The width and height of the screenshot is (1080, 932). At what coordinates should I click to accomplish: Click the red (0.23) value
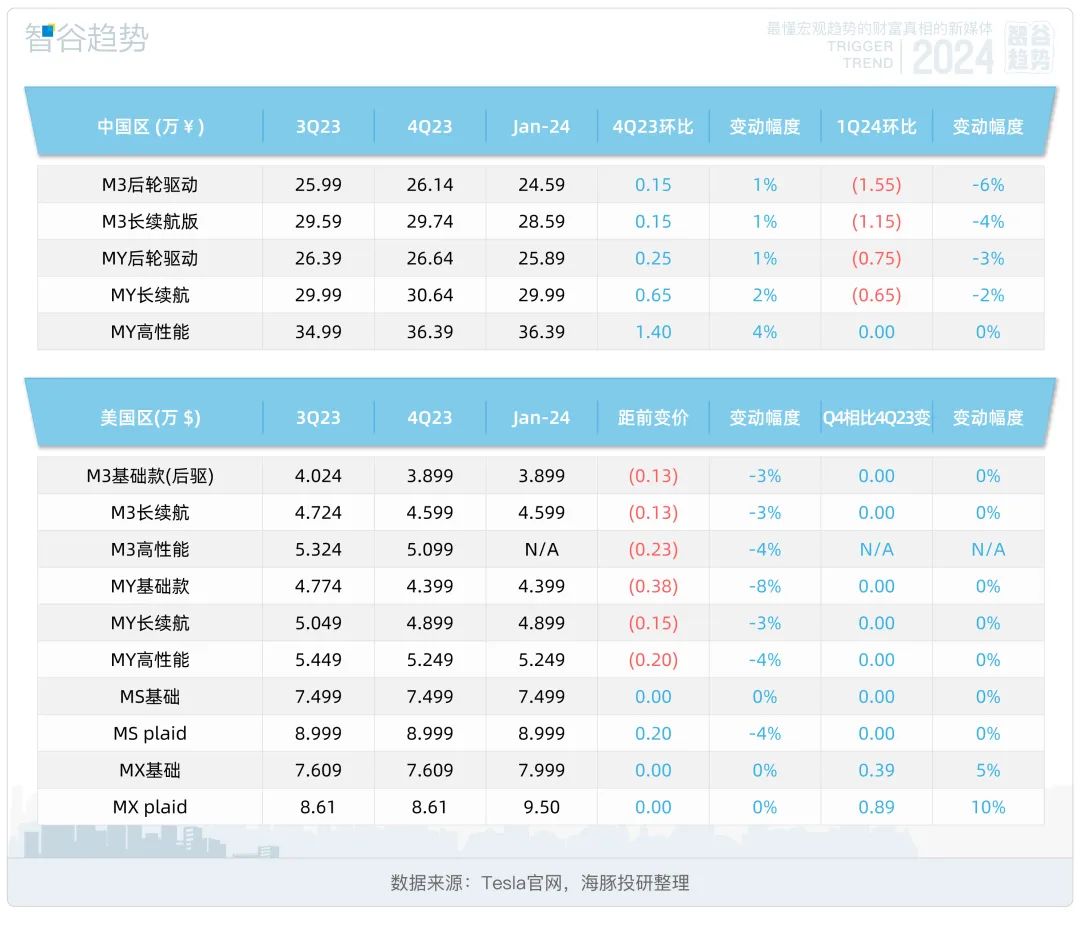(x=653, y=549)
